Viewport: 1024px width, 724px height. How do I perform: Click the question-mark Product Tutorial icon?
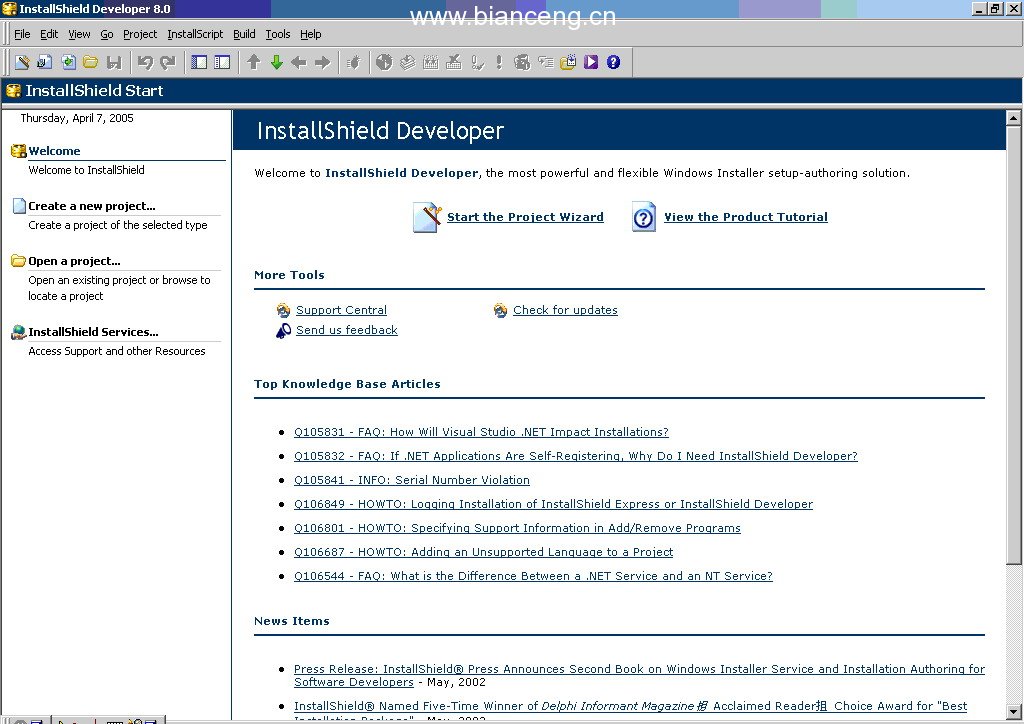pyautogui.click(x=644, y=217)
